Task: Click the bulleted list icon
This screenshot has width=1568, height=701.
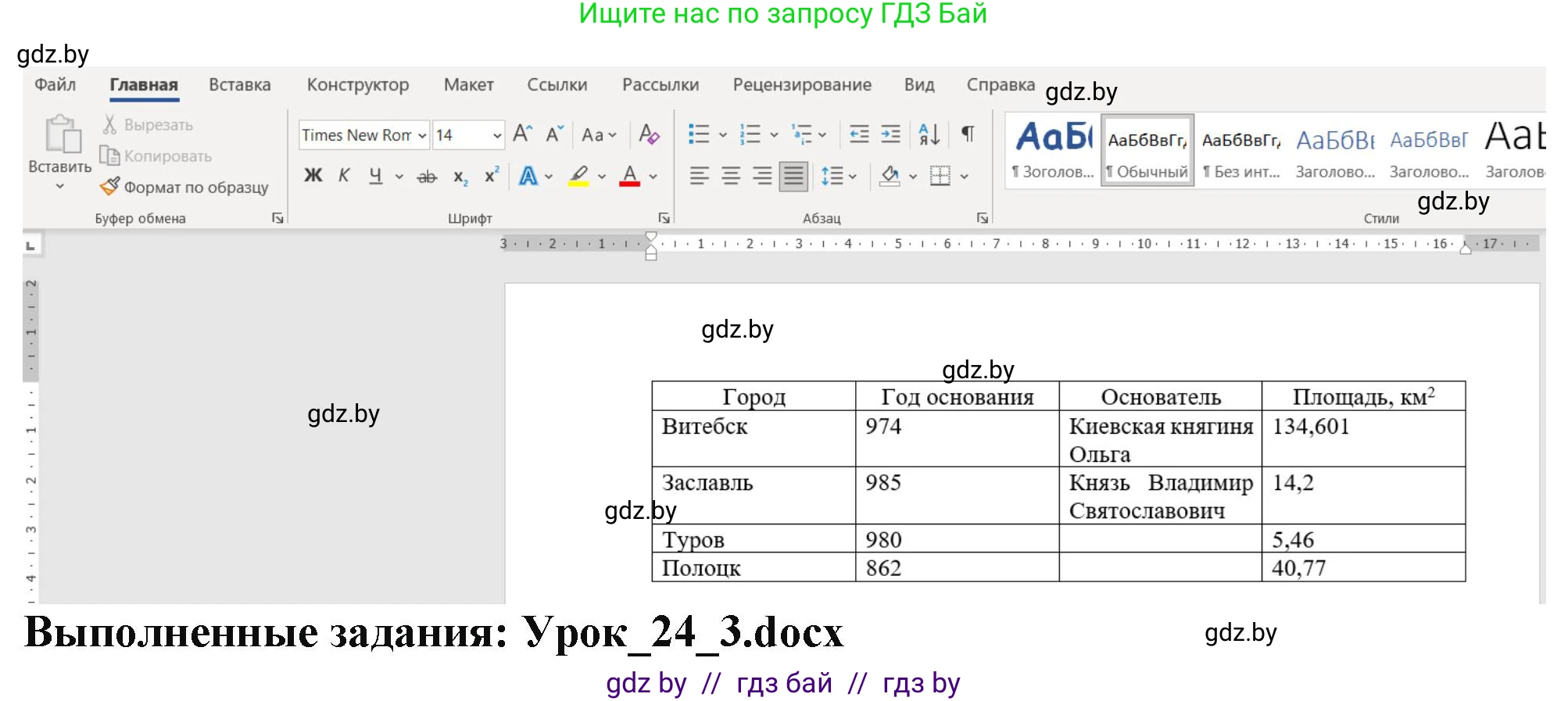Action: 699,134
